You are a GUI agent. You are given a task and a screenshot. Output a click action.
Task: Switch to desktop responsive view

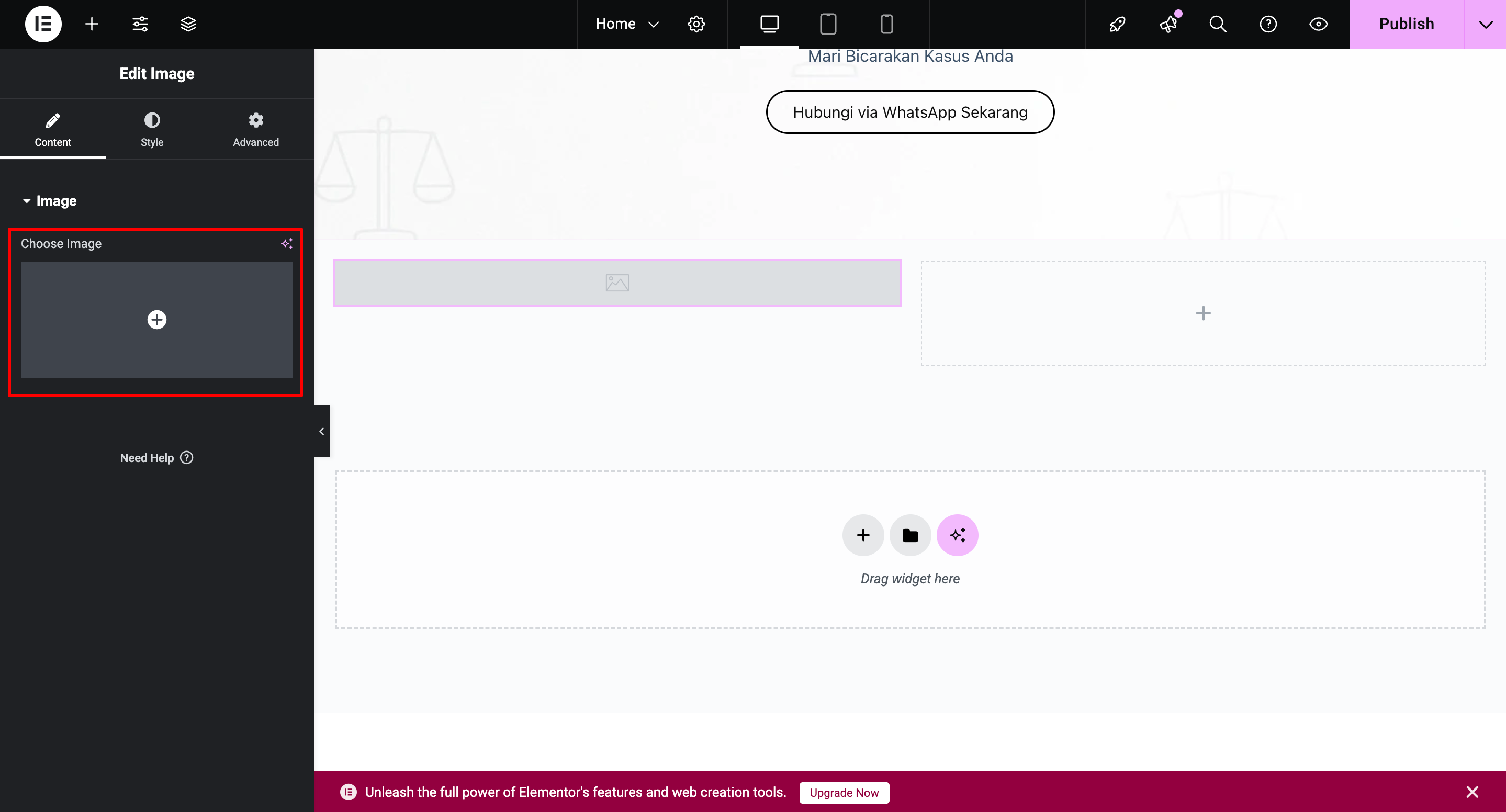point(769,24)
